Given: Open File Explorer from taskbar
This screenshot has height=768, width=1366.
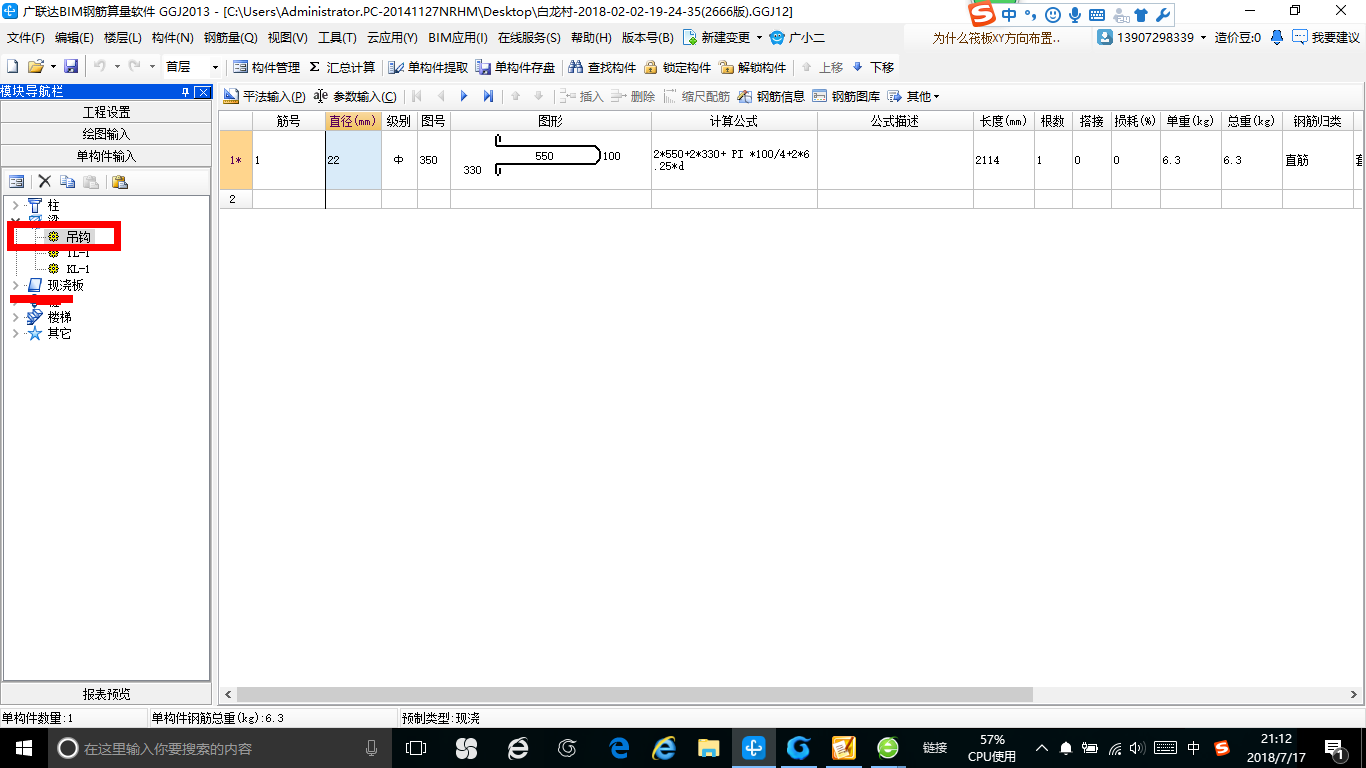Looking at the screenshot, I should coord(708,748).
